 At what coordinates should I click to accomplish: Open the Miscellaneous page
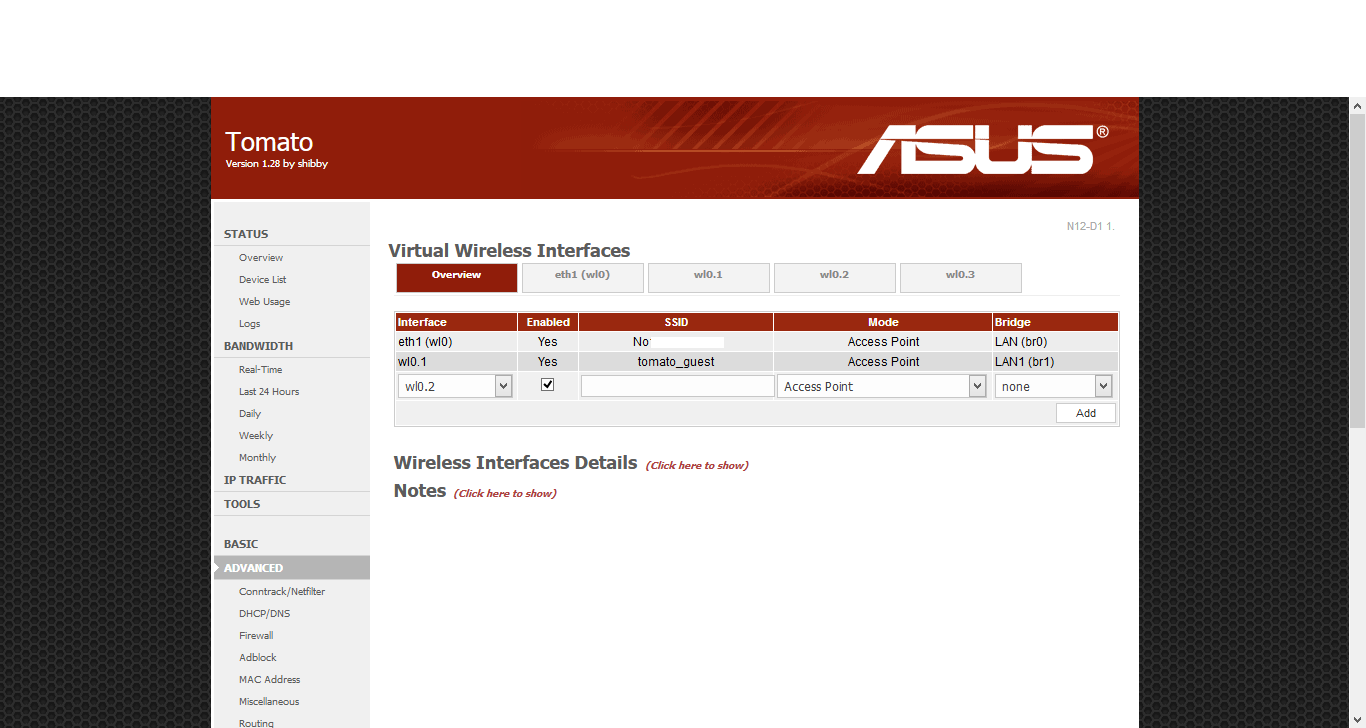click(269, 702)
